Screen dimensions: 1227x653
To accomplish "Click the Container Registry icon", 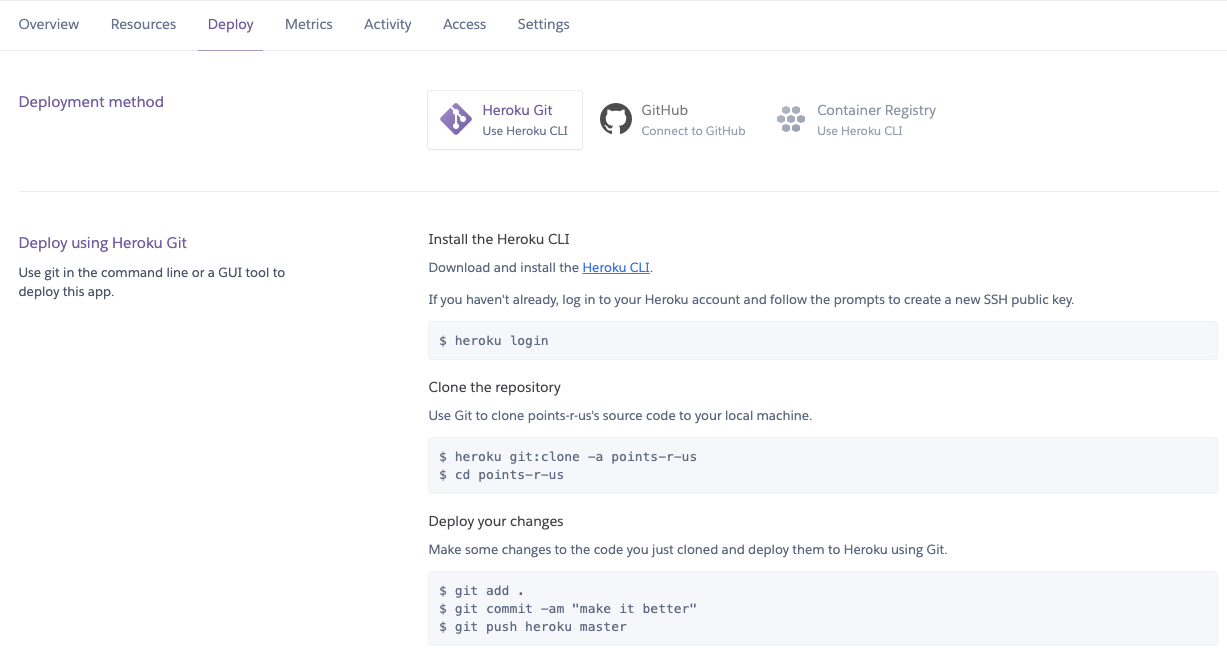I will 791,119.
